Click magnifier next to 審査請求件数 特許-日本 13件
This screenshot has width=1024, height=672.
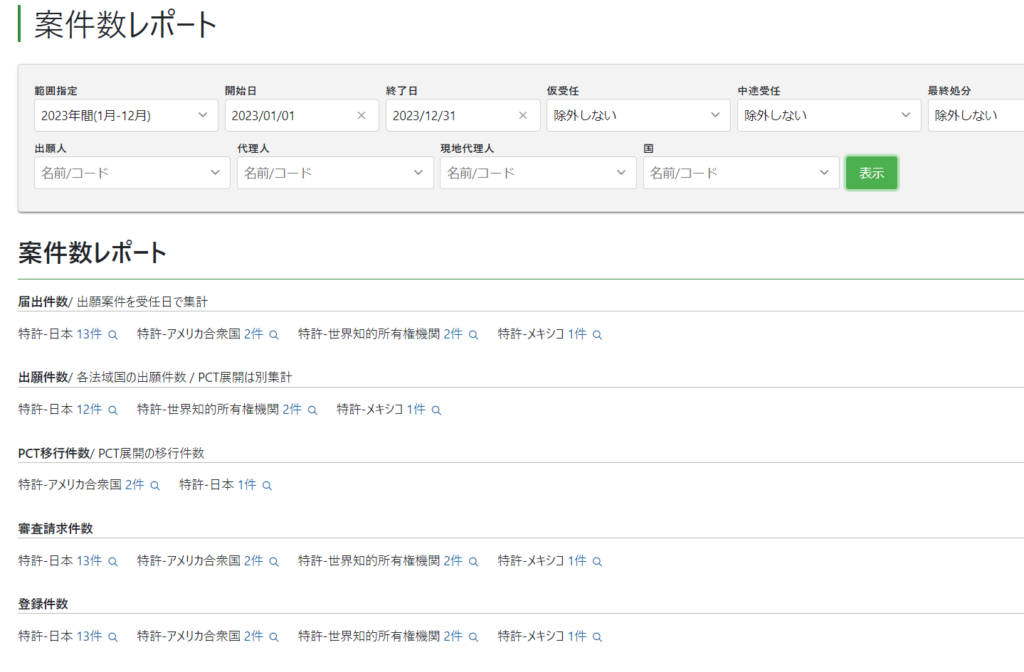[x=113, y=562]
